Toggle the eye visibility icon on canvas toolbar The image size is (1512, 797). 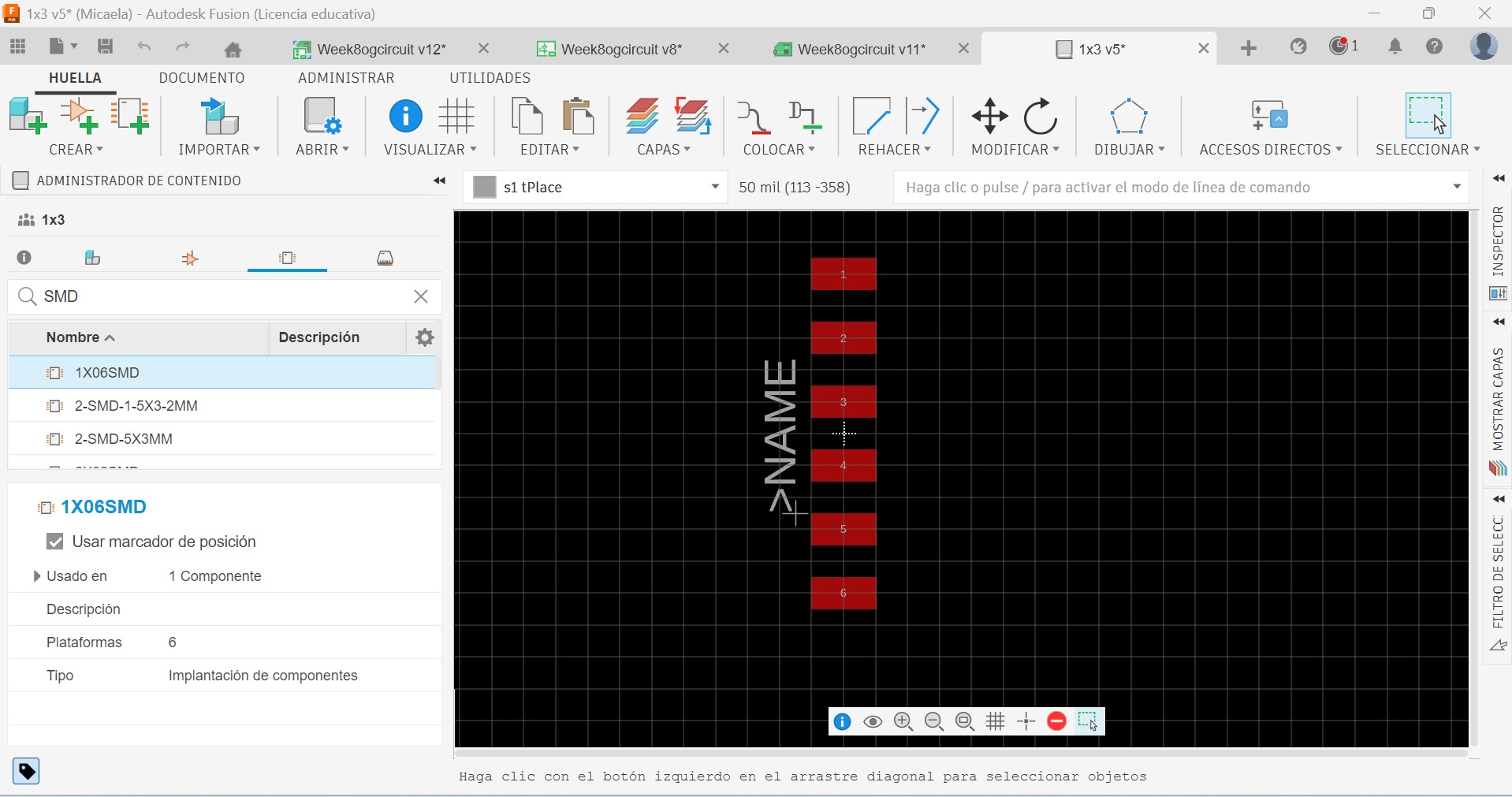873,721
